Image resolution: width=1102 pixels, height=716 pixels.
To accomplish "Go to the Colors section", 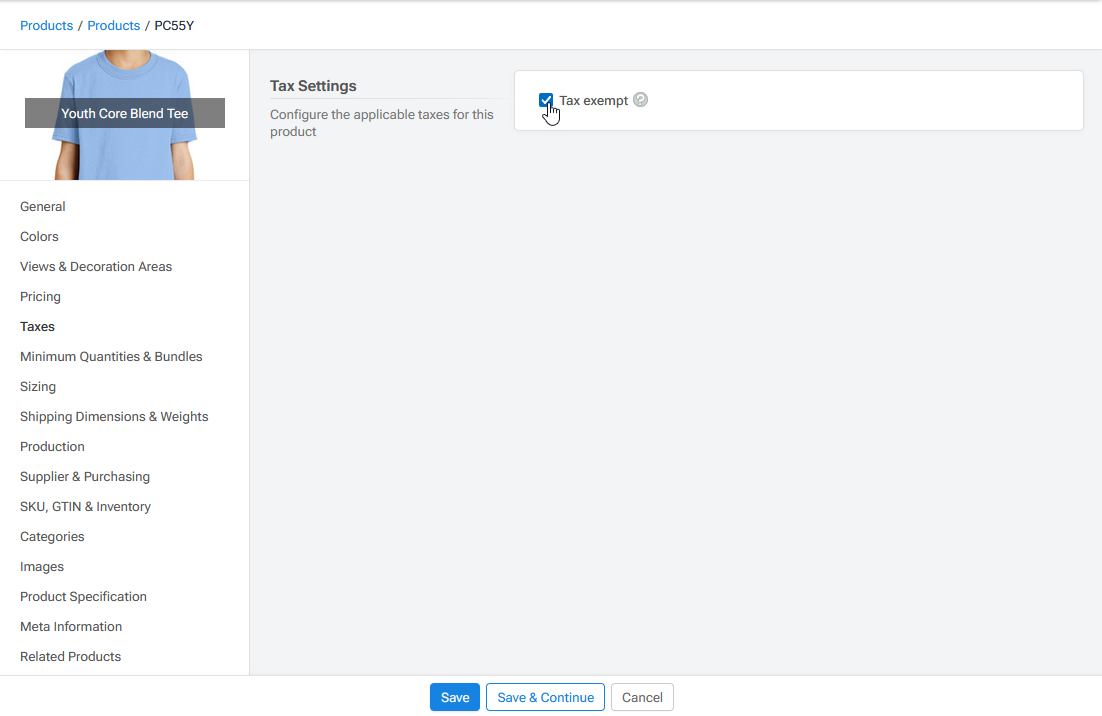I will [39, 237].
